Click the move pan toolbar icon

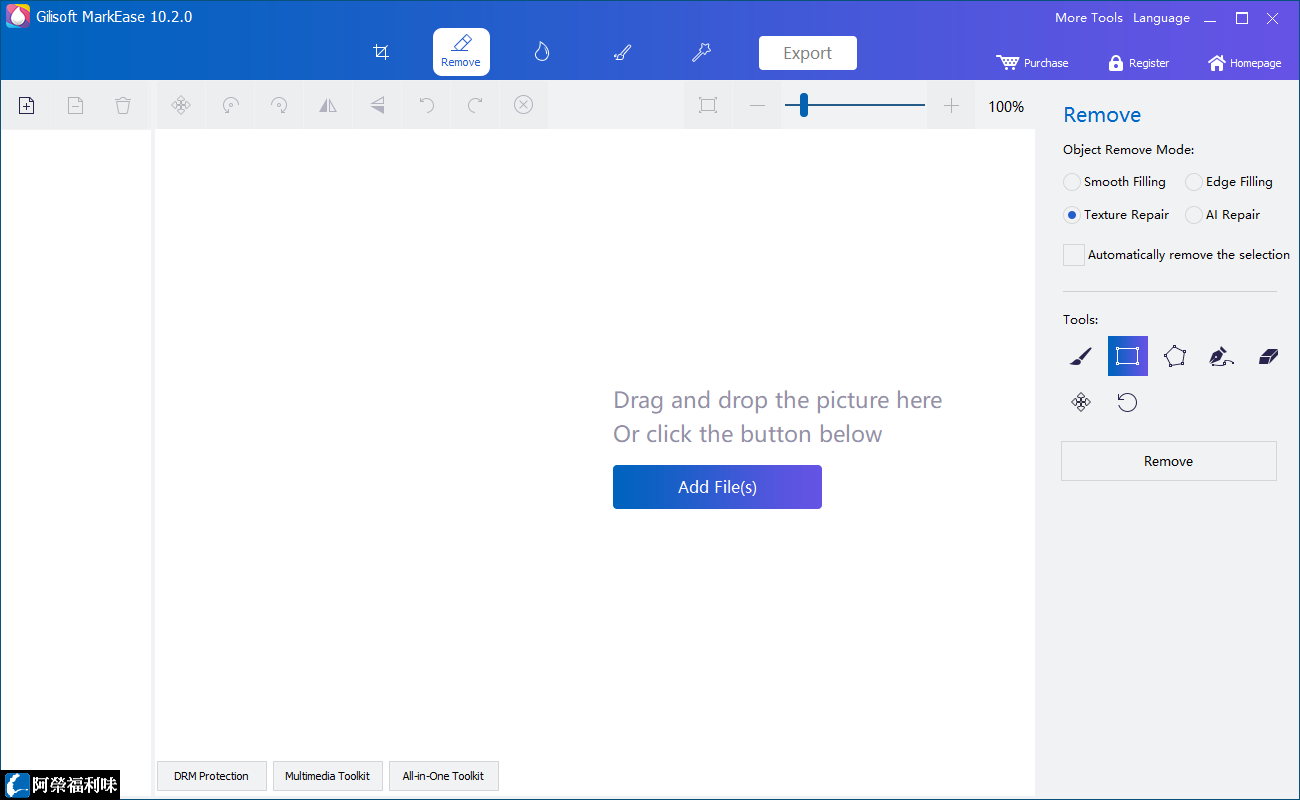[x=181, y=105]
